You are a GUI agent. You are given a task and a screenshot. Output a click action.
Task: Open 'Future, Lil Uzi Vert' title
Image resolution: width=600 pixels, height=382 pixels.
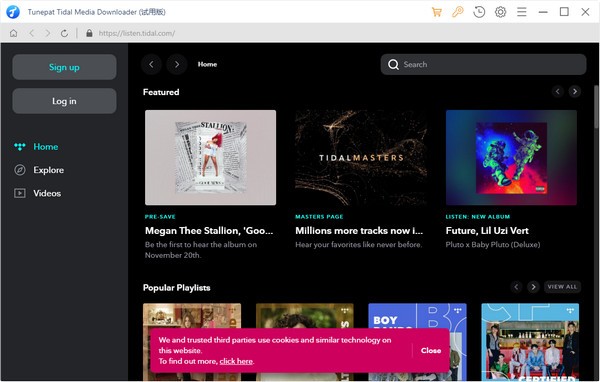click(487, 230)
